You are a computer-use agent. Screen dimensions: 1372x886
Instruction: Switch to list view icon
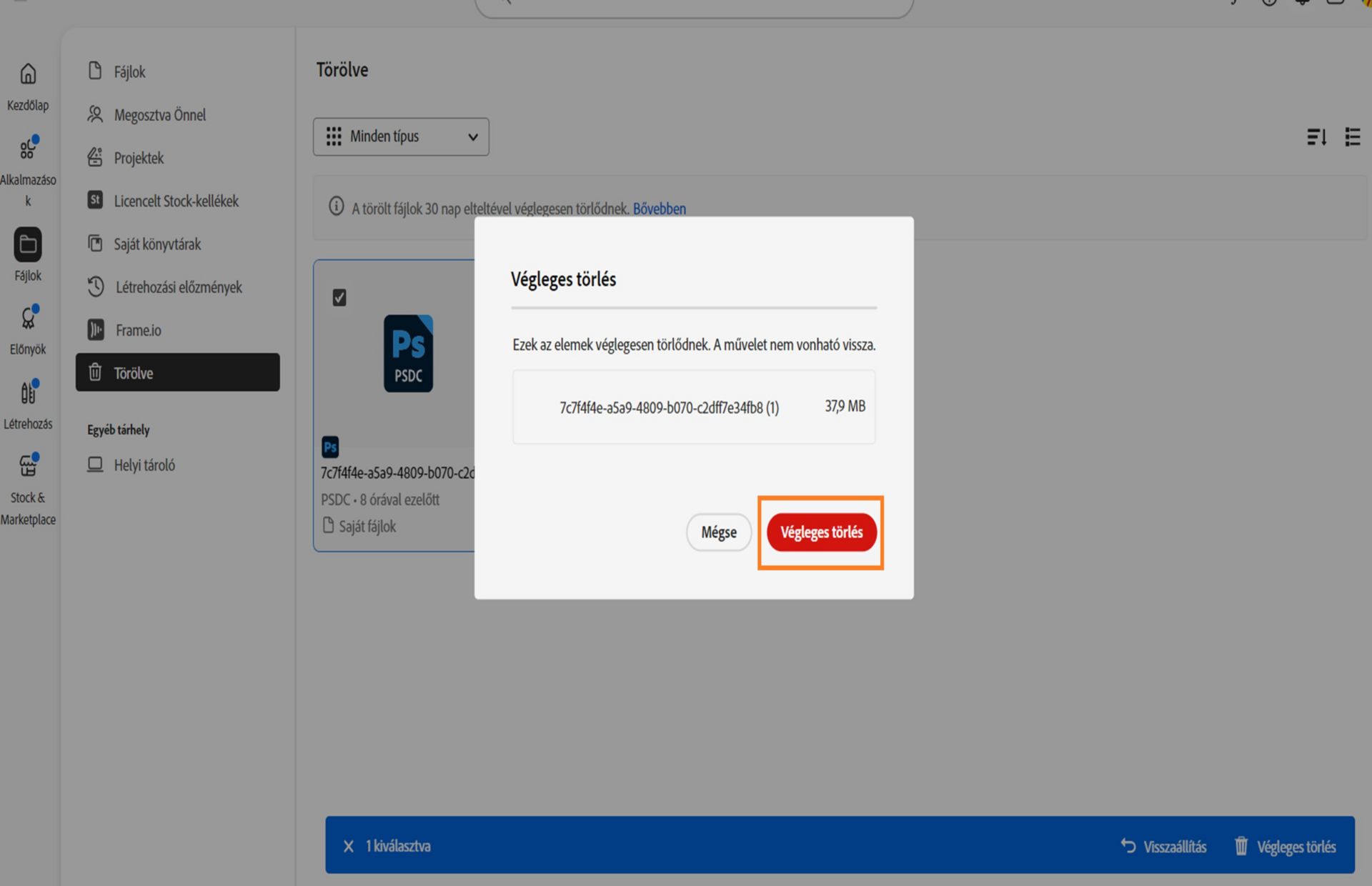1353,136
